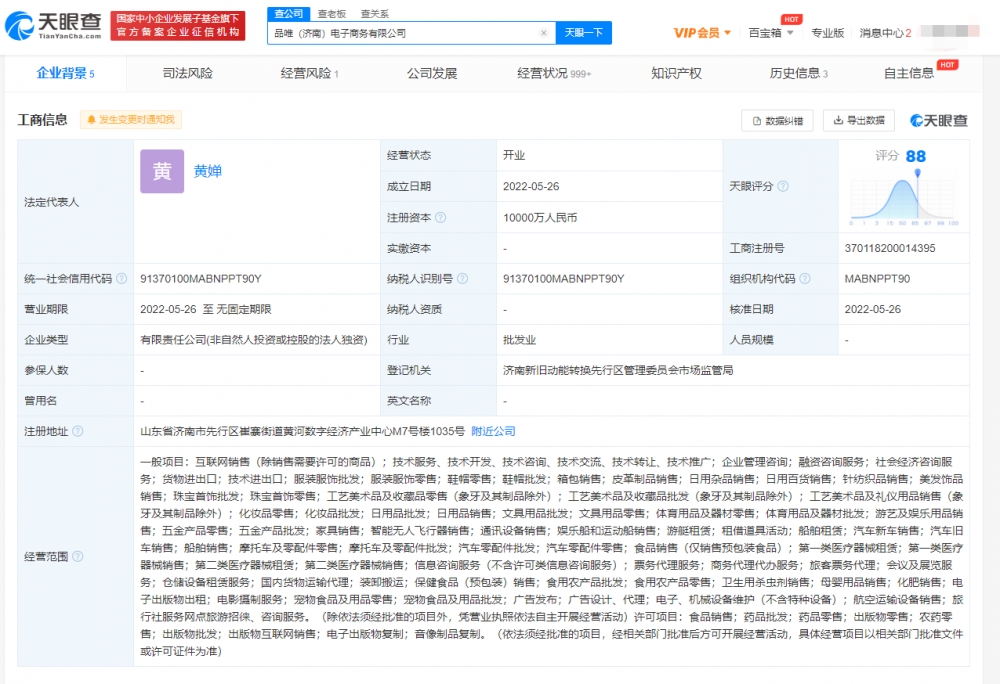The image size is (1000, 684).
Task: Click 10000万人民币 registered capital value
Action: (540, 217)
